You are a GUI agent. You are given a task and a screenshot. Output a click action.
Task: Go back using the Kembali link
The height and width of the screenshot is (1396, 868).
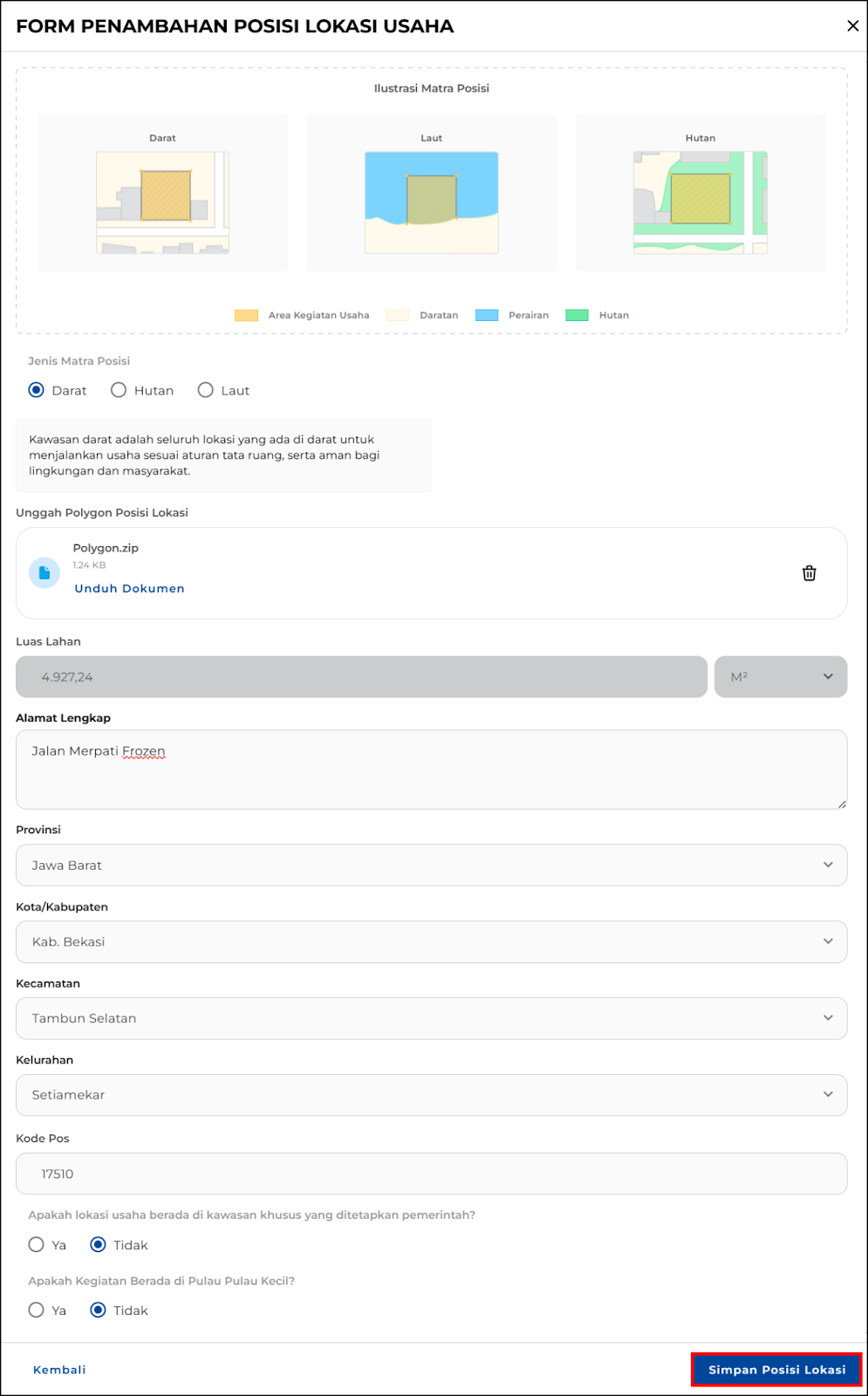pos(59,1370)
